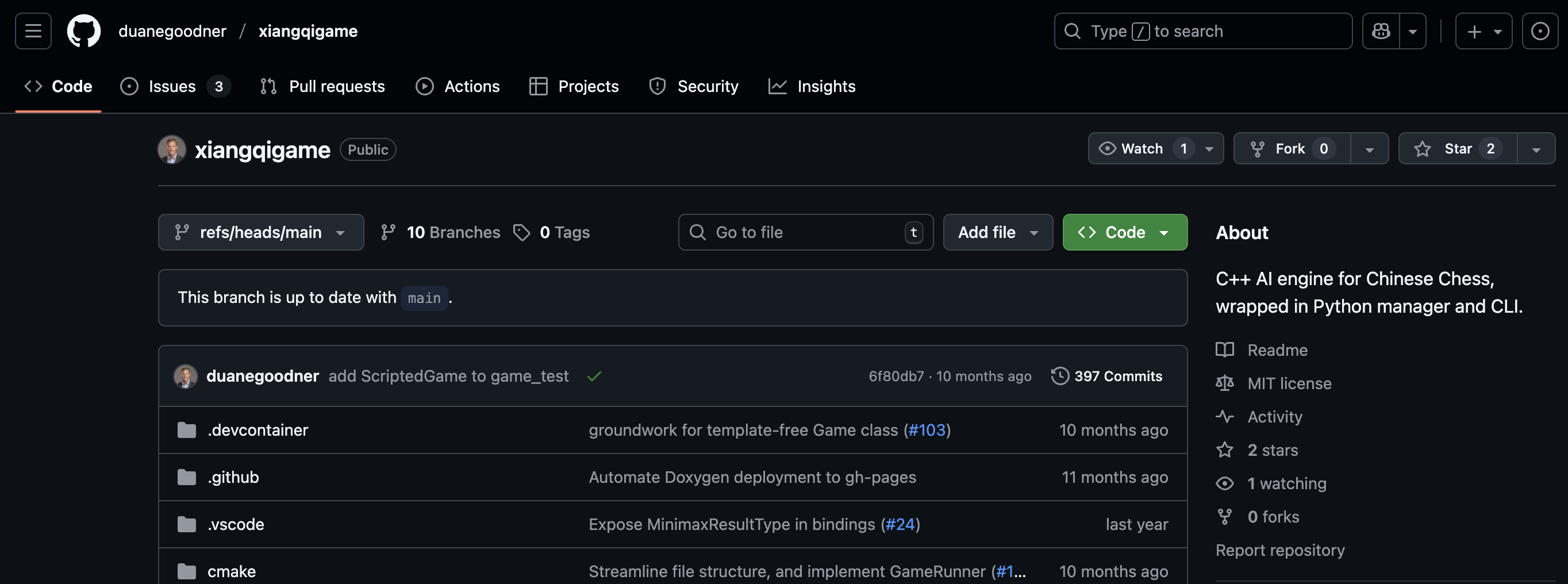Switch to the Pull requests tab

[337, 86]
